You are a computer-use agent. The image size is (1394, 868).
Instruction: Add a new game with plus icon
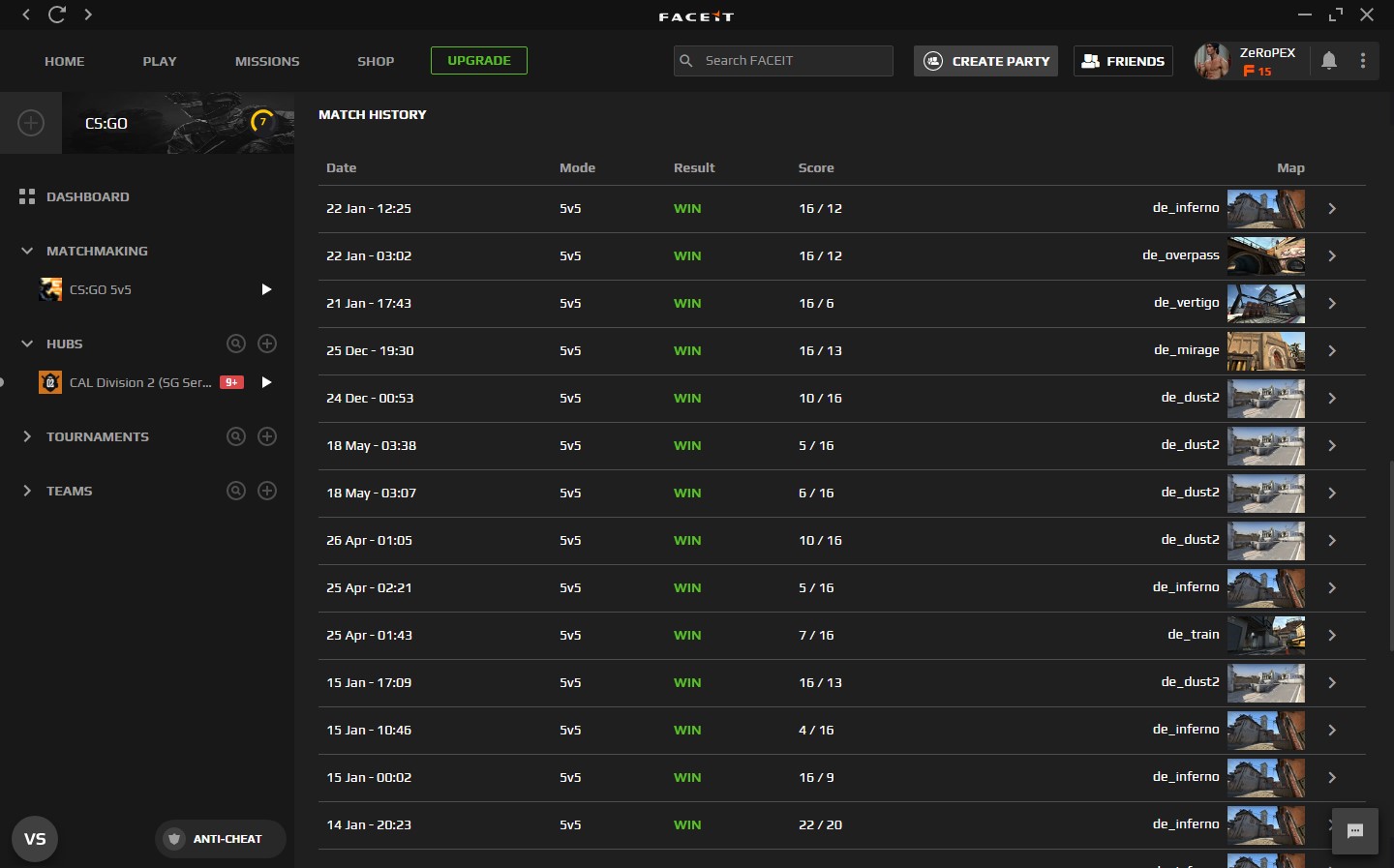[x=31, y=123]
